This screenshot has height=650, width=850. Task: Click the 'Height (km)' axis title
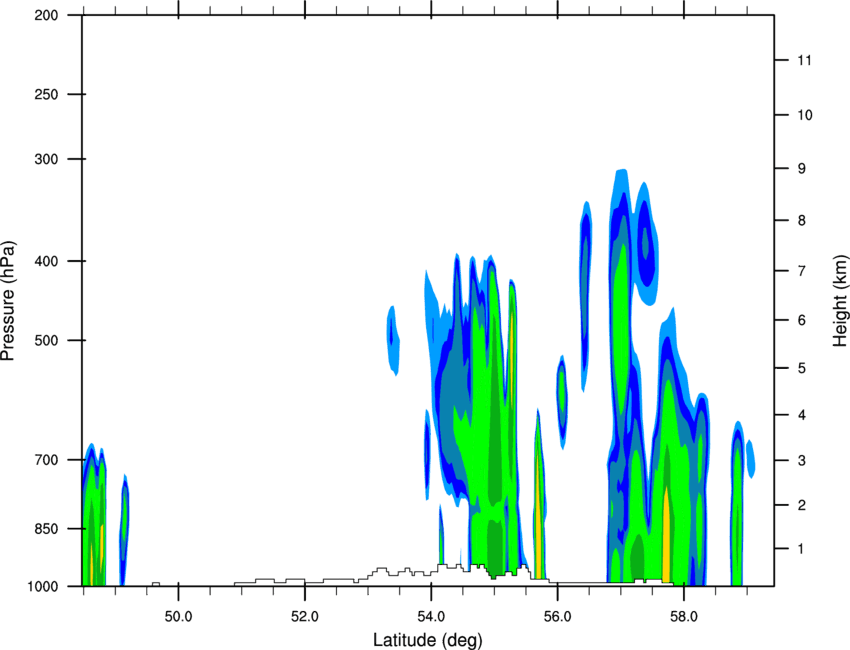pos(840,300)
